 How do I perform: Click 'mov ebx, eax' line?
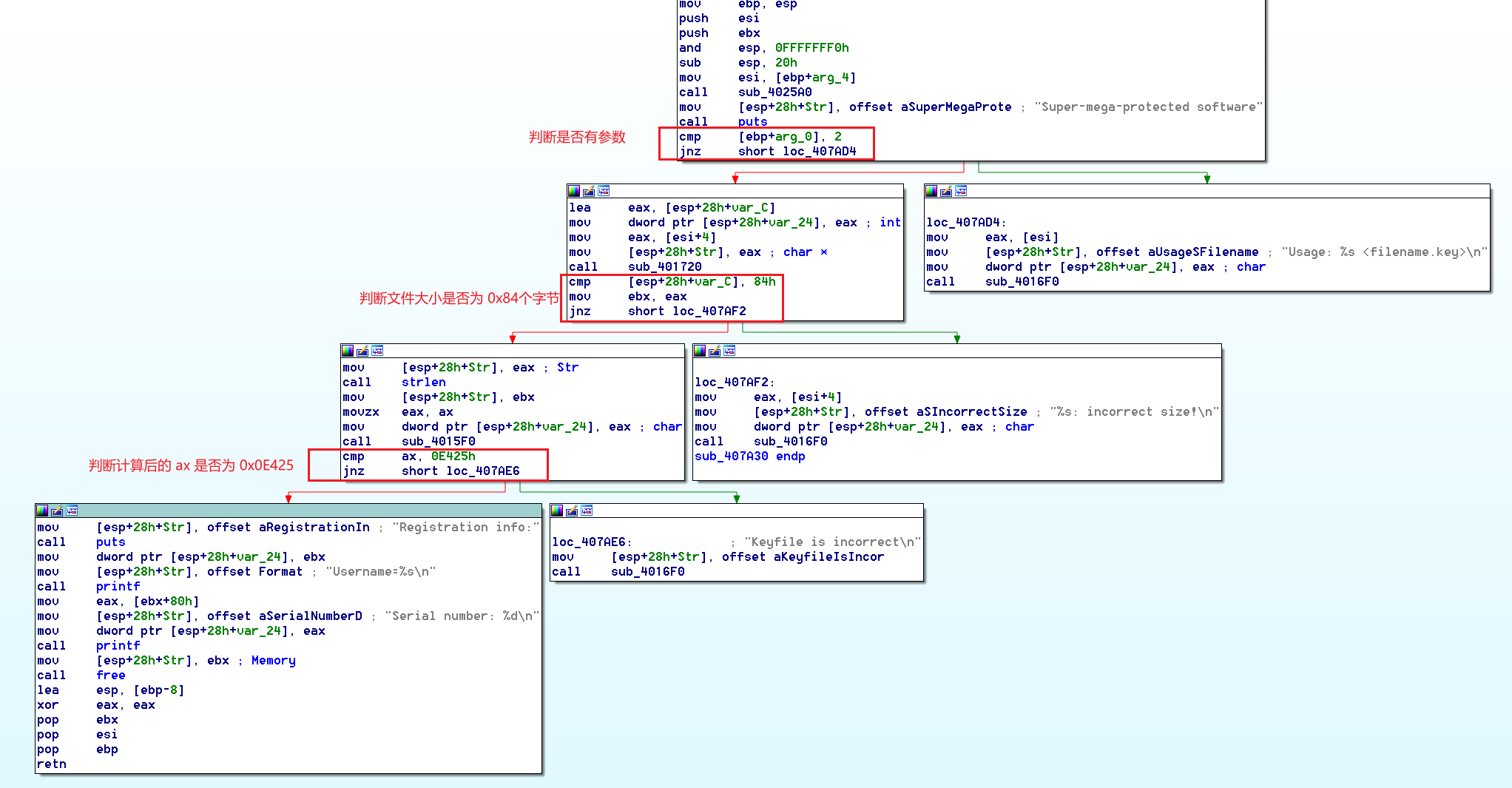628,297
